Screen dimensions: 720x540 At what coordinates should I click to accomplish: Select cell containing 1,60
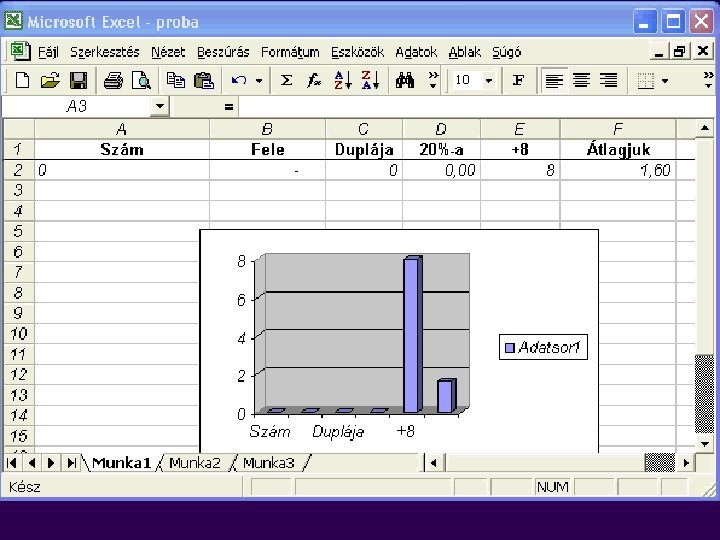[x=618, y=170]
